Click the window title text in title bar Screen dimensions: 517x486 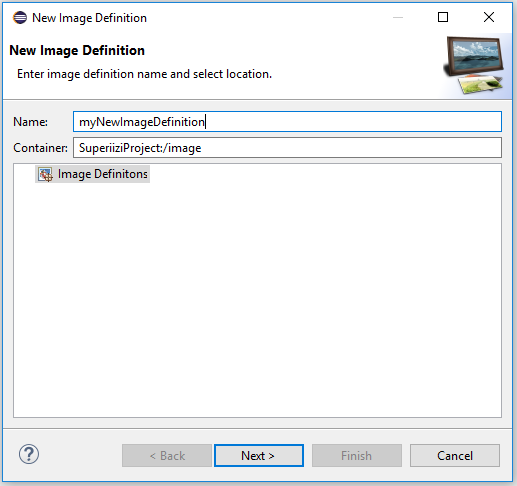pos(89,18)
